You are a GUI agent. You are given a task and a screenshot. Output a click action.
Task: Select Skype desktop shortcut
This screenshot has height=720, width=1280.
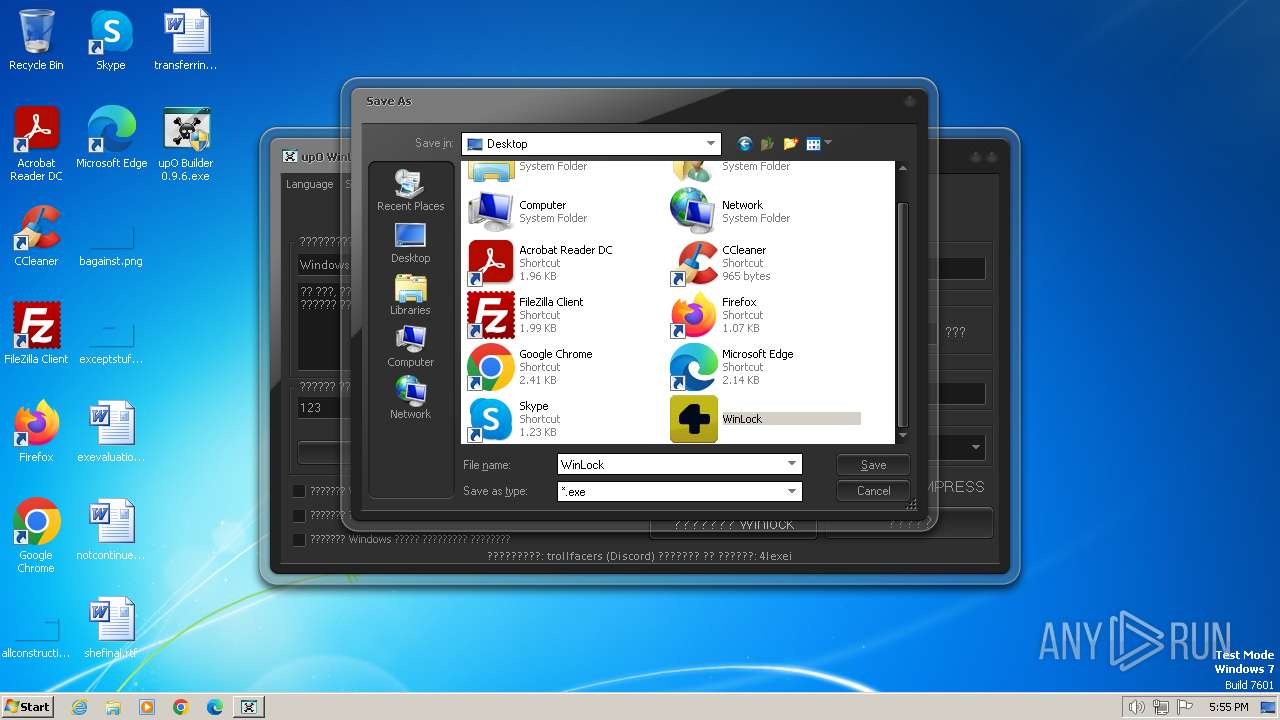pos(111,40)
